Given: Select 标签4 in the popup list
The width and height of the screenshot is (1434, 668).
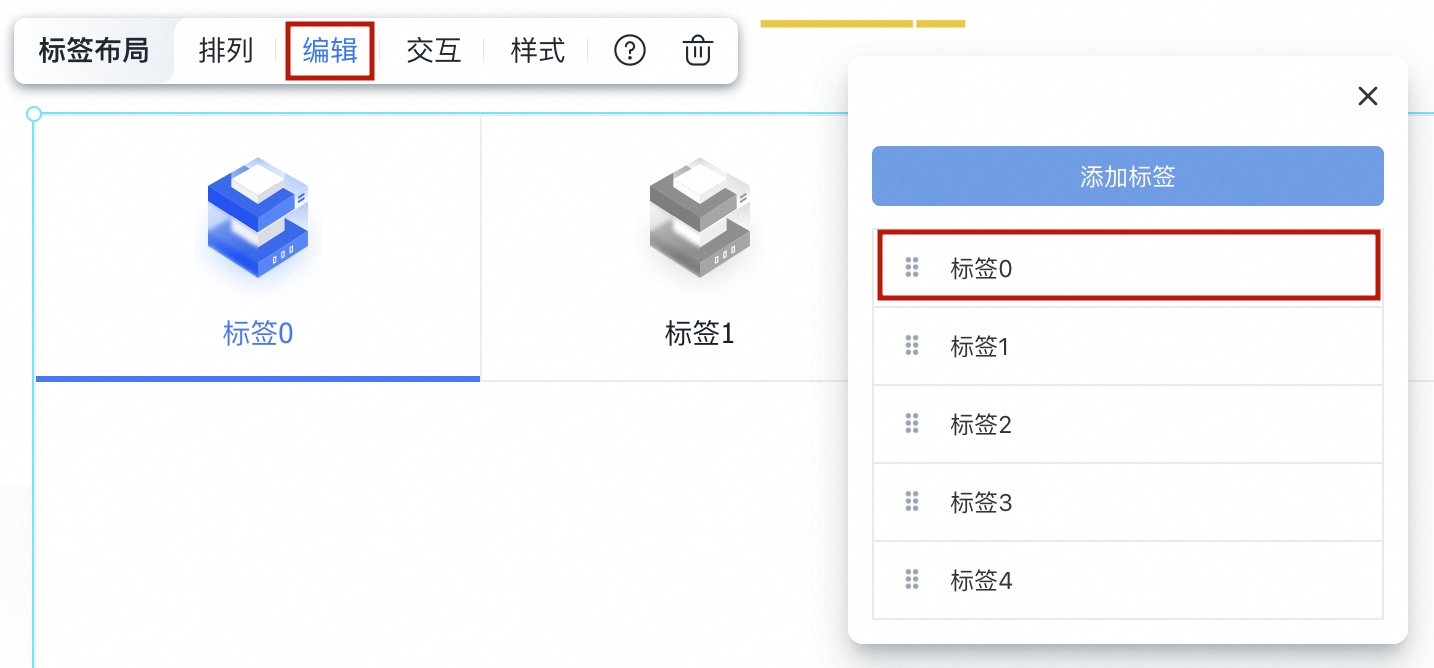Looking at the screenshot, I should click(1128, 580).
